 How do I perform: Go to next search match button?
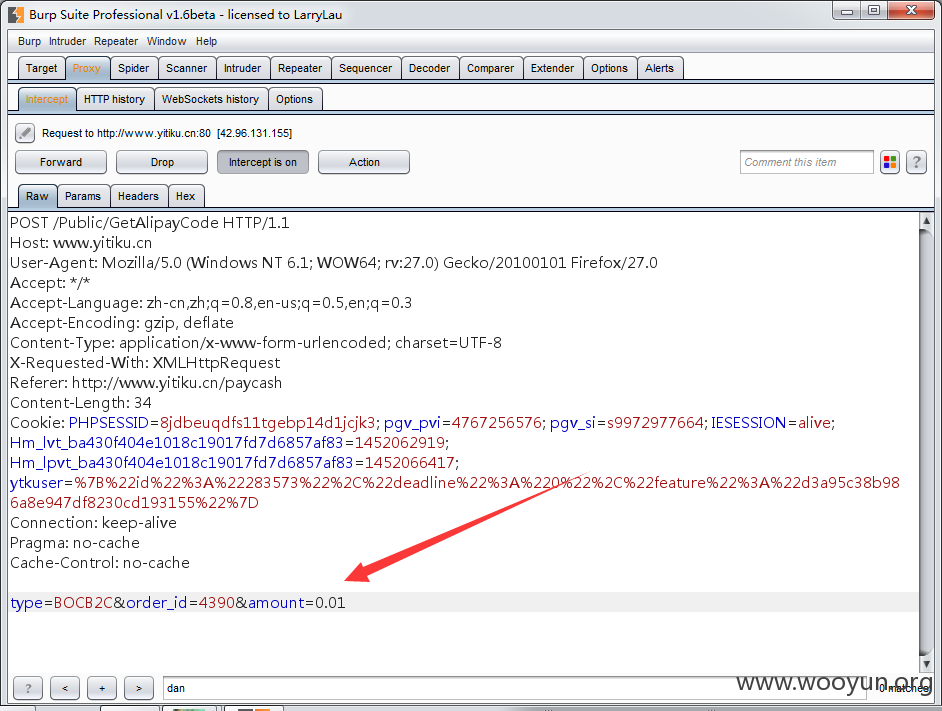139,688
